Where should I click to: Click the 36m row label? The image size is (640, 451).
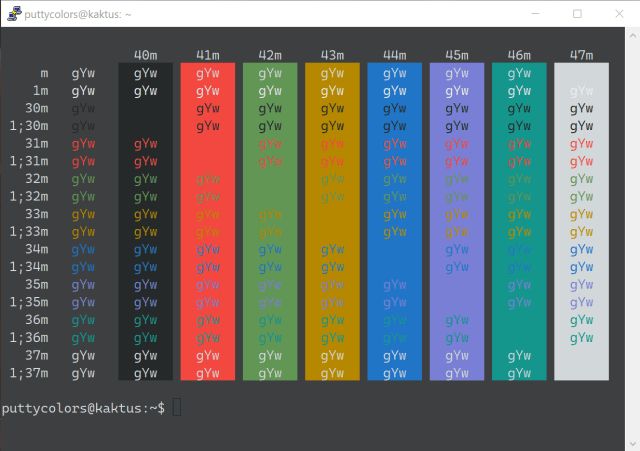36,319
